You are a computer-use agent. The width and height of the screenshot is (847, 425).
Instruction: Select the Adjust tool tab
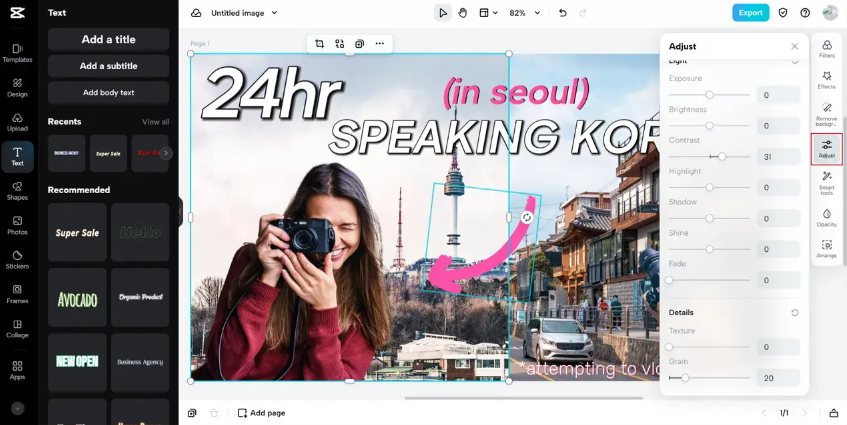click(x=826, y=149)
